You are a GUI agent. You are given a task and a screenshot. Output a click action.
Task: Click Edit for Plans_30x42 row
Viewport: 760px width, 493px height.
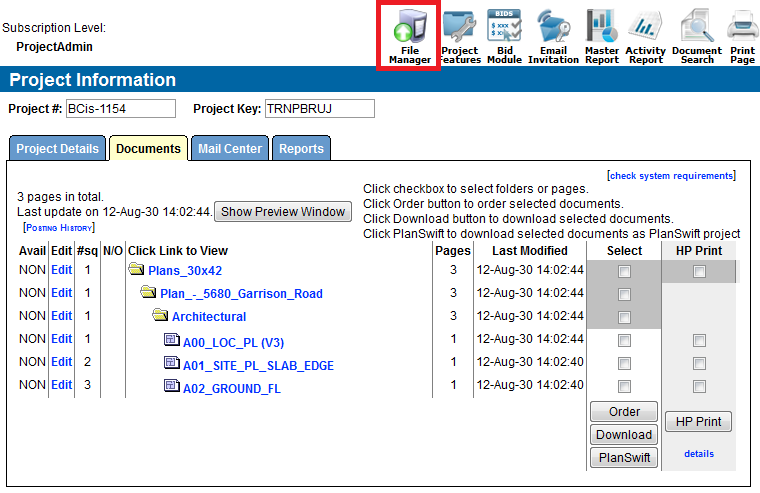click(x=62, y=270)
